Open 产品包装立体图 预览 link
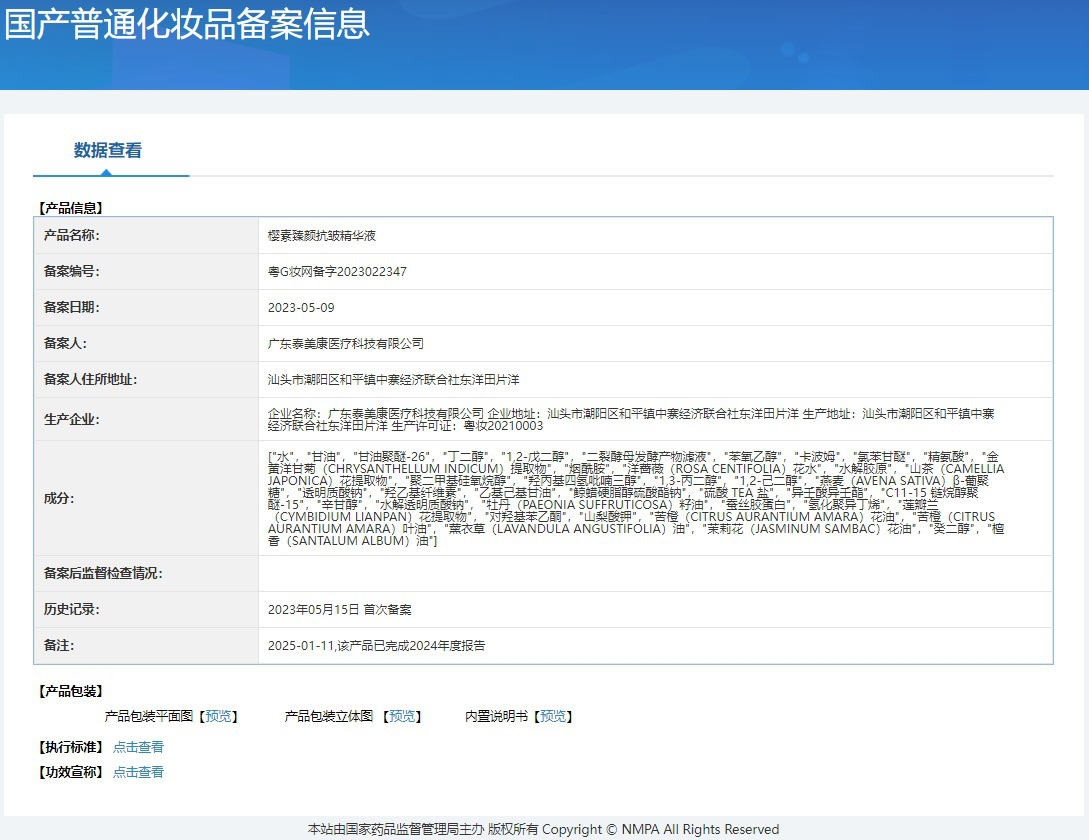This screenshot has width=1089, height=840. (x=402, y=716)
